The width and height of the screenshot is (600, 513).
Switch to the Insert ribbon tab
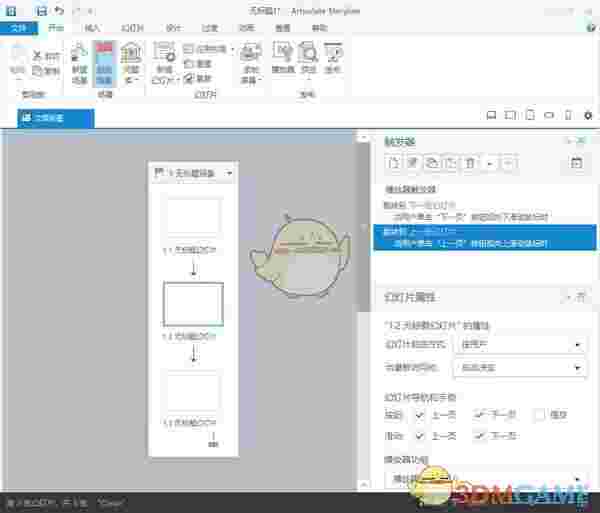tap(92, 28)
